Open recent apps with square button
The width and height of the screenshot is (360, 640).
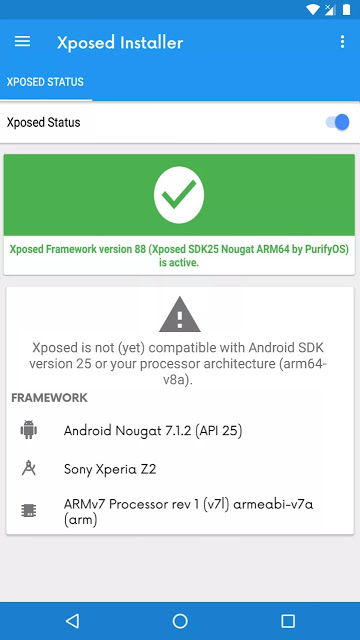pos(288,621)
